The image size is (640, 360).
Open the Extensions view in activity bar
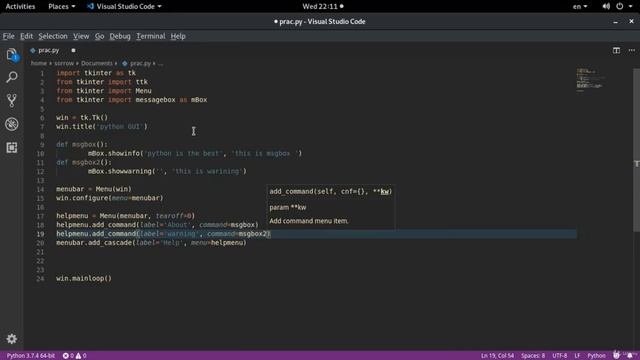click(x=11, y=147)
